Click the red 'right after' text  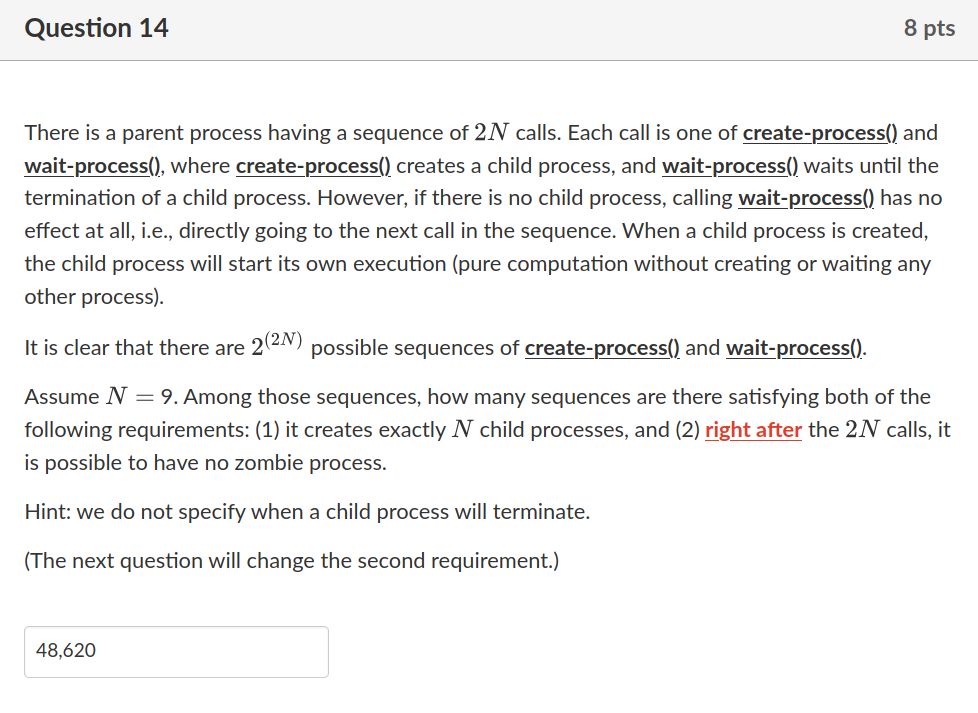point(753,430)
